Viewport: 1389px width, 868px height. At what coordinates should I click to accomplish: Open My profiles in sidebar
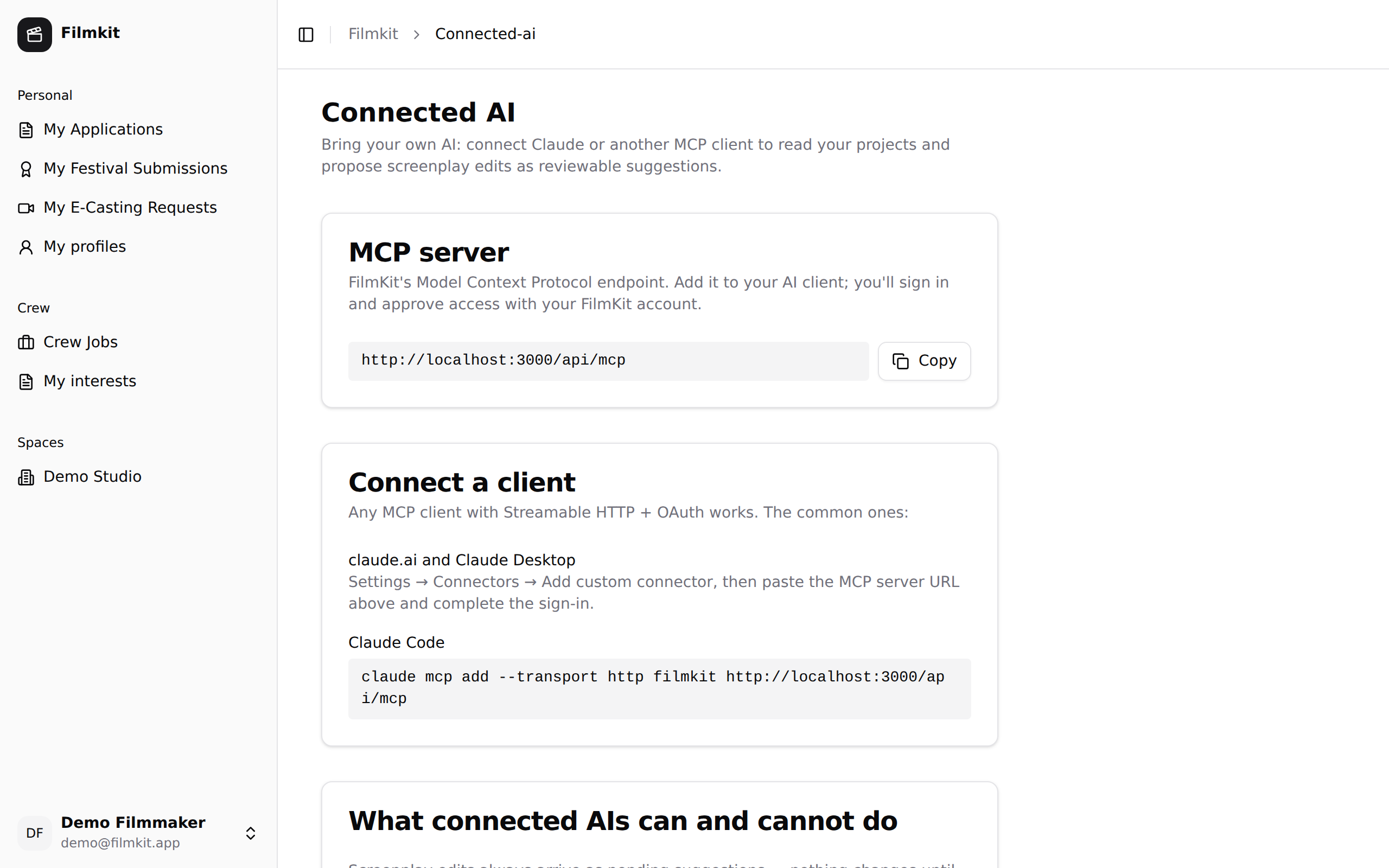(138, 247)
